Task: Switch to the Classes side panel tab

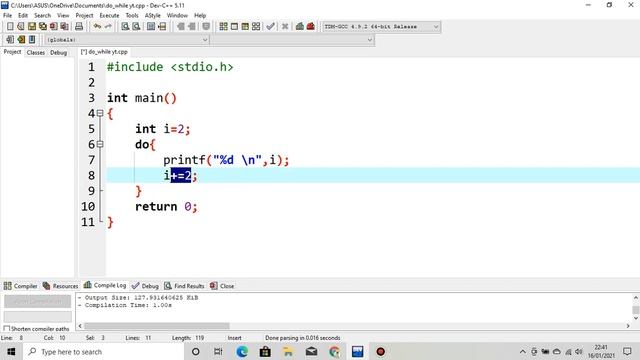Action: [x=36, y=53]
